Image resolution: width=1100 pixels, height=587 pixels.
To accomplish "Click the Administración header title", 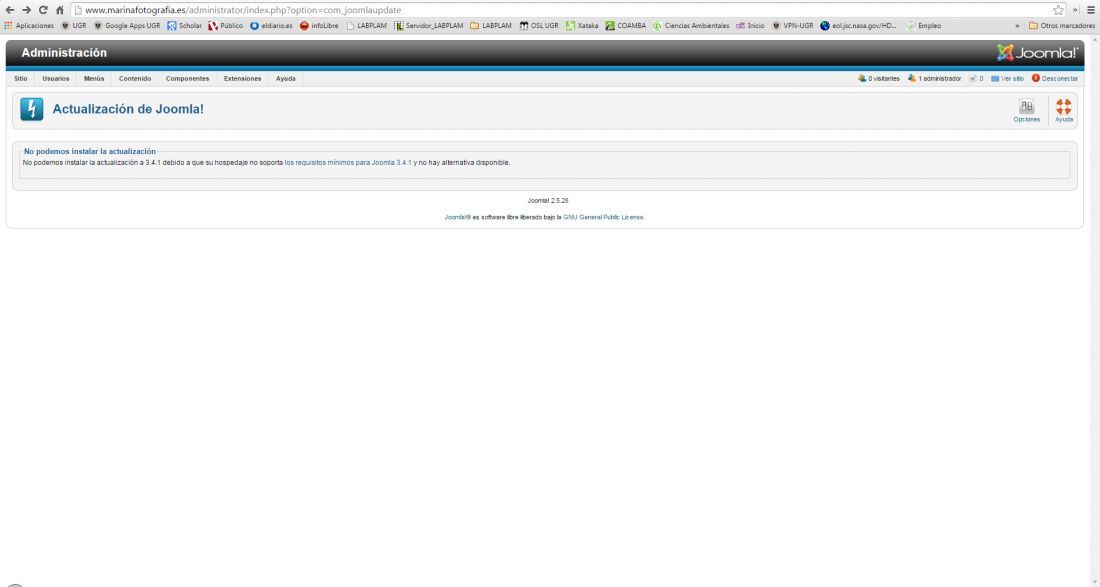I will coord(64,53).
